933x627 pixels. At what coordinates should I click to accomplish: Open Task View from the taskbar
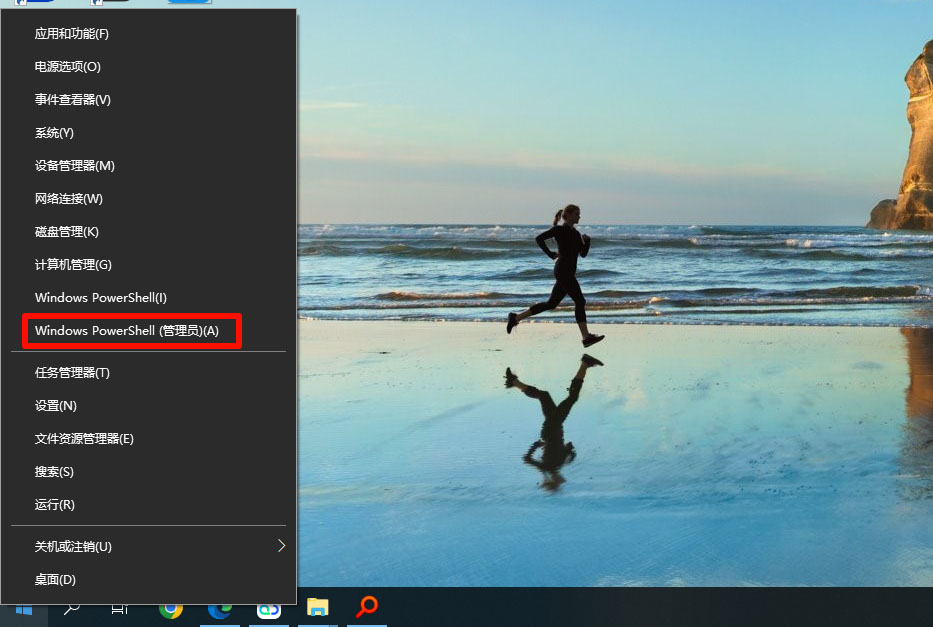[x=120, y=607]
